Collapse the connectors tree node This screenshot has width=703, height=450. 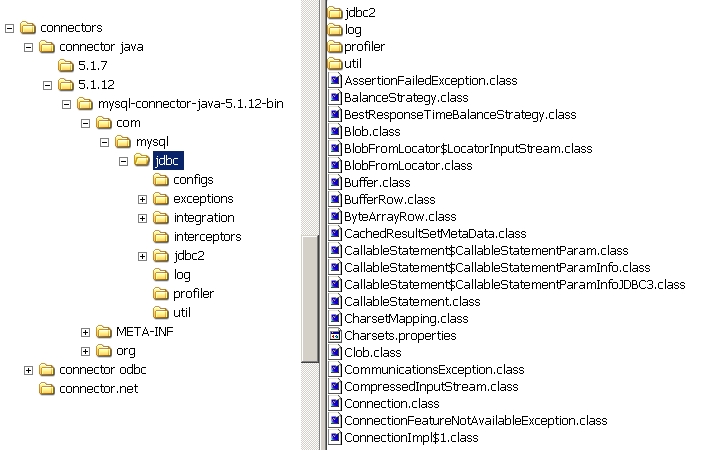9,28
